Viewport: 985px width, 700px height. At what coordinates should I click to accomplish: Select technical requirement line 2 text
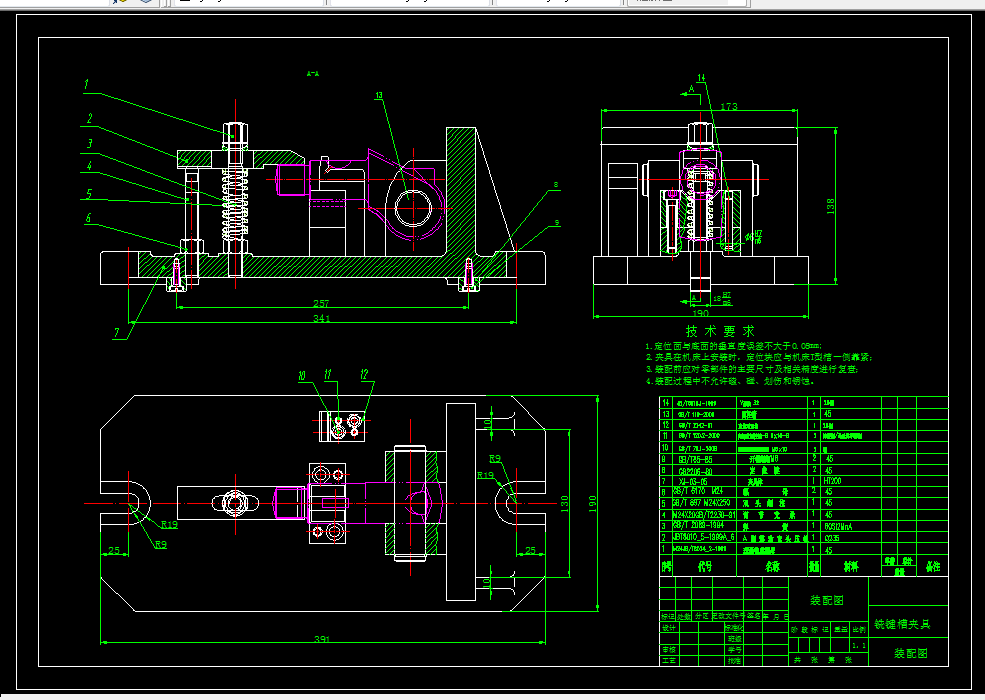[758, 357]
